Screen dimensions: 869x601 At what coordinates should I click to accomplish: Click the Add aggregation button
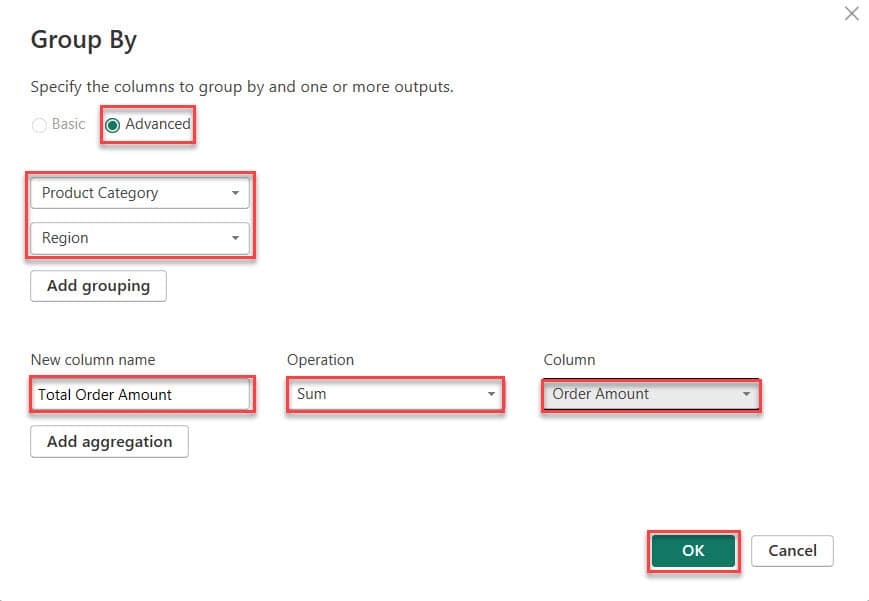pyautogui.click(x=109, y=442)
